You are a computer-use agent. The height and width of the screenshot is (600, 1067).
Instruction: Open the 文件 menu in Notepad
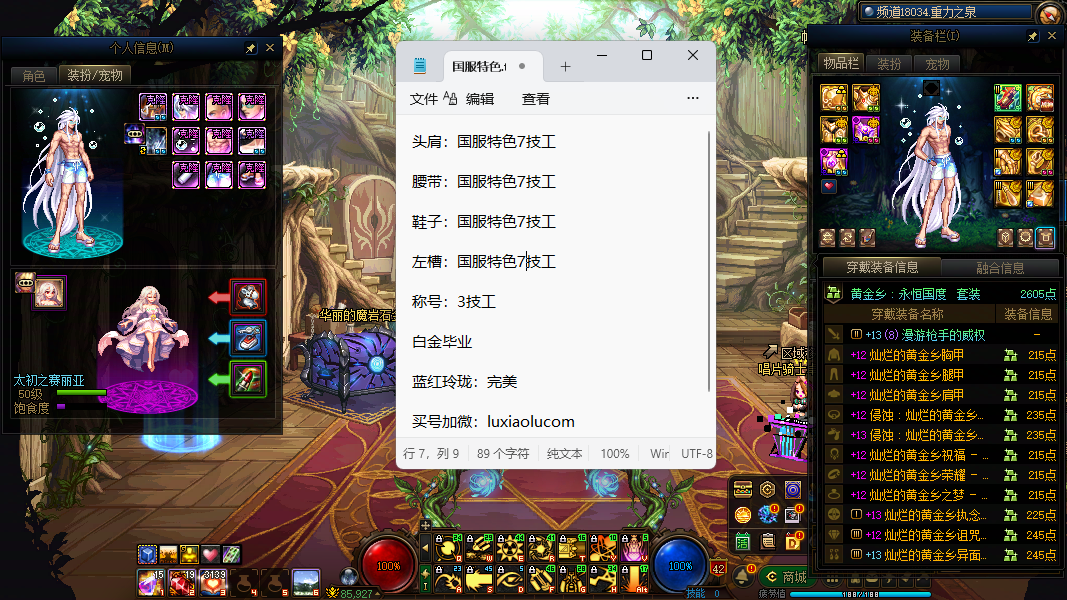(424, 99)
